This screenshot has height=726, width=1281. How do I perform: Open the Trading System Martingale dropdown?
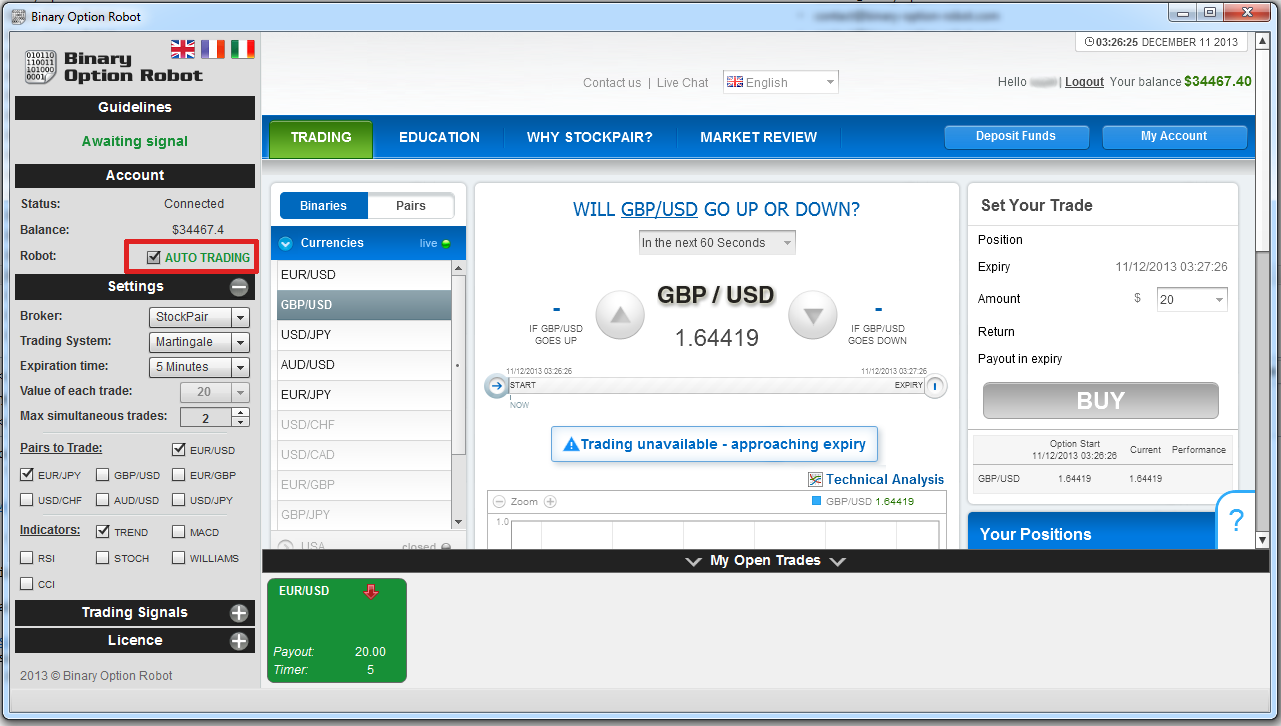pos(199,342)
